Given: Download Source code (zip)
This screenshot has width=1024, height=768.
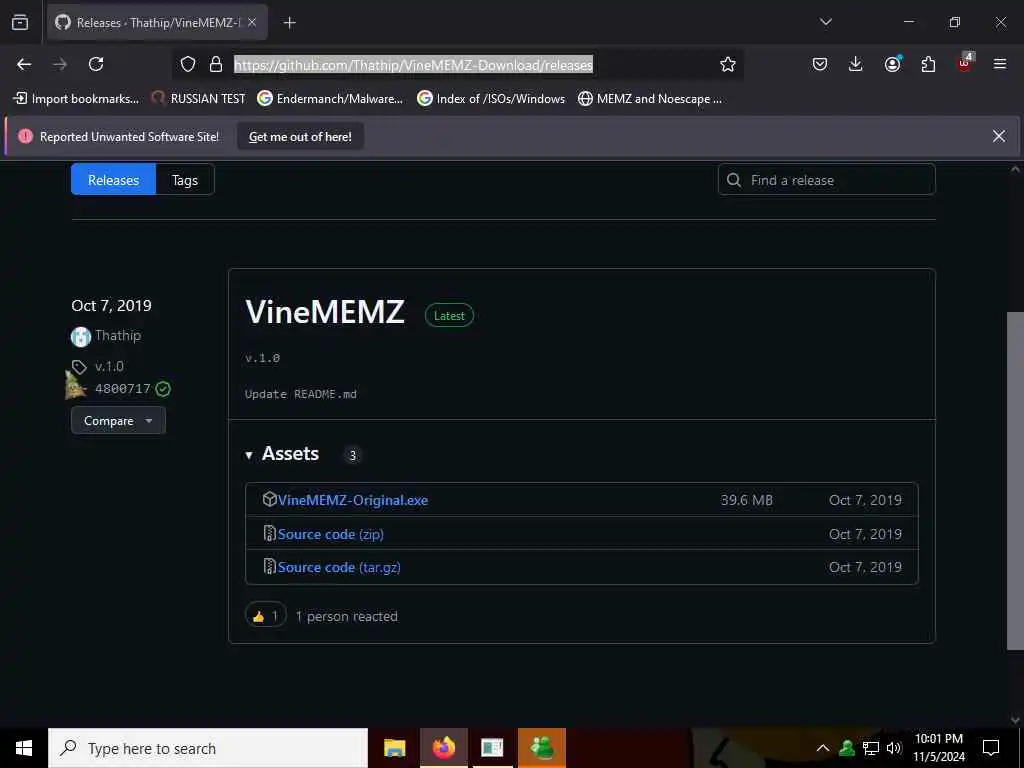Looking at the screenshot, I should click(330, 534).
